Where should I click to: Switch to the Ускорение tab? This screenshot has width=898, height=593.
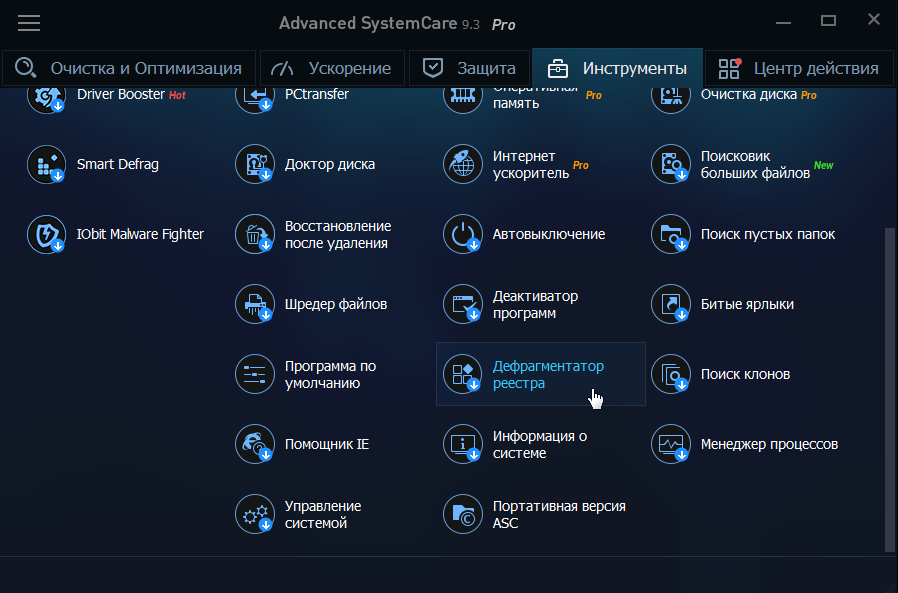click(332, 68)
